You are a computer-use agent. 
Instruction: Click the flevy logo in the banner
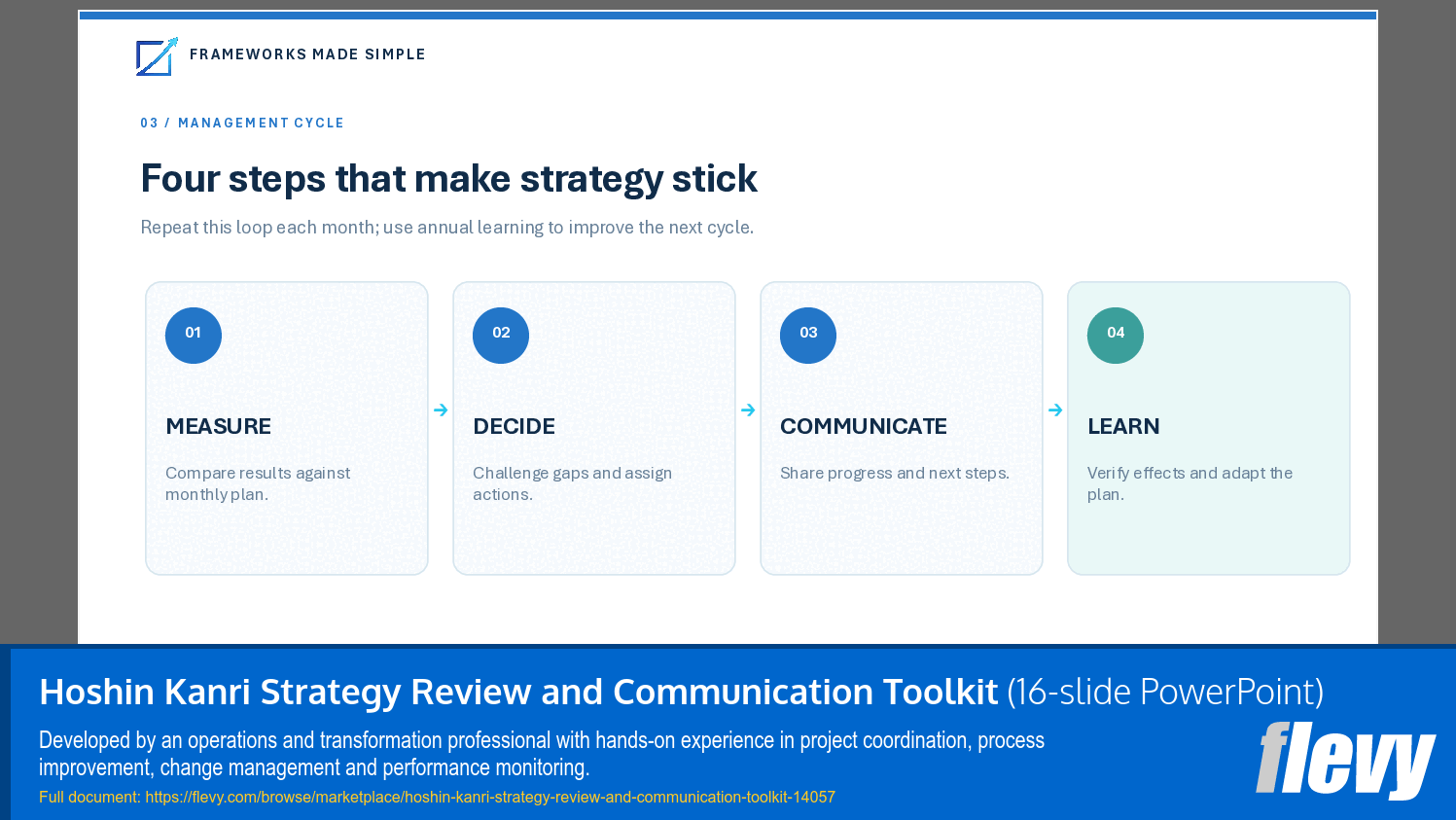point(1346,760)
